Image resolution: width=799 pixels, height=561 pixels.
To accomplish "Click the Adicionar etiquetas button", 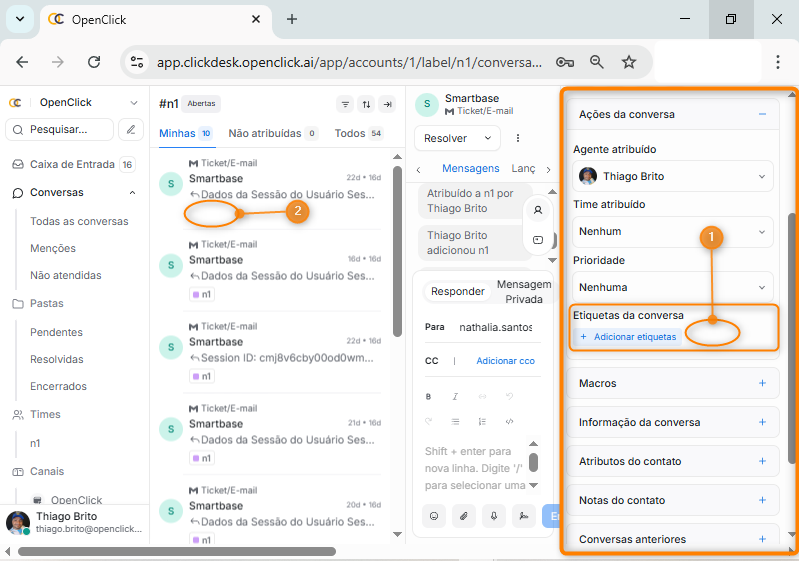I will tap(628, 337).
